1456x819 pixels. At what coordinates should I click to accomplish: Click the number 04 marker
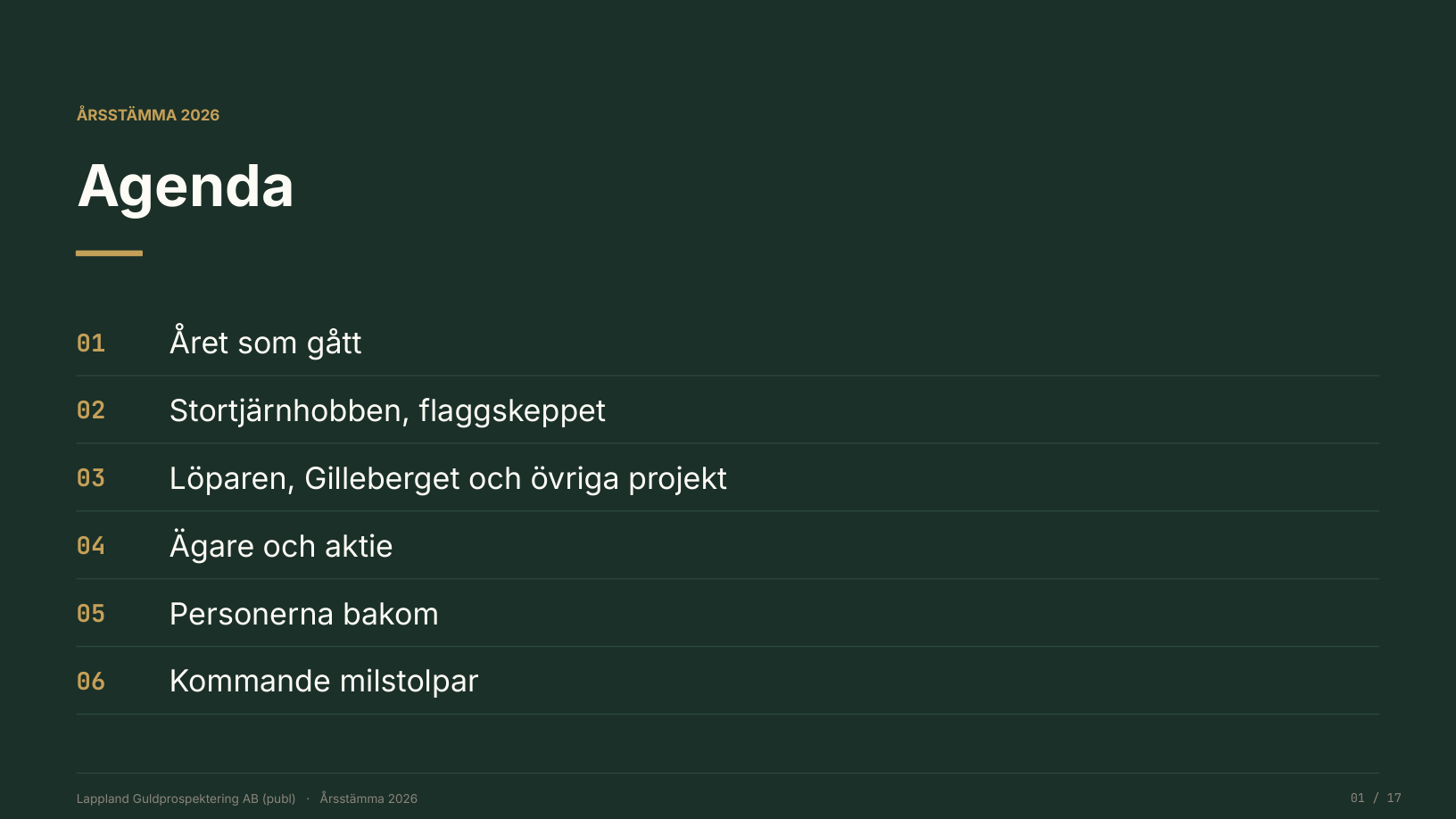(91, 546)
